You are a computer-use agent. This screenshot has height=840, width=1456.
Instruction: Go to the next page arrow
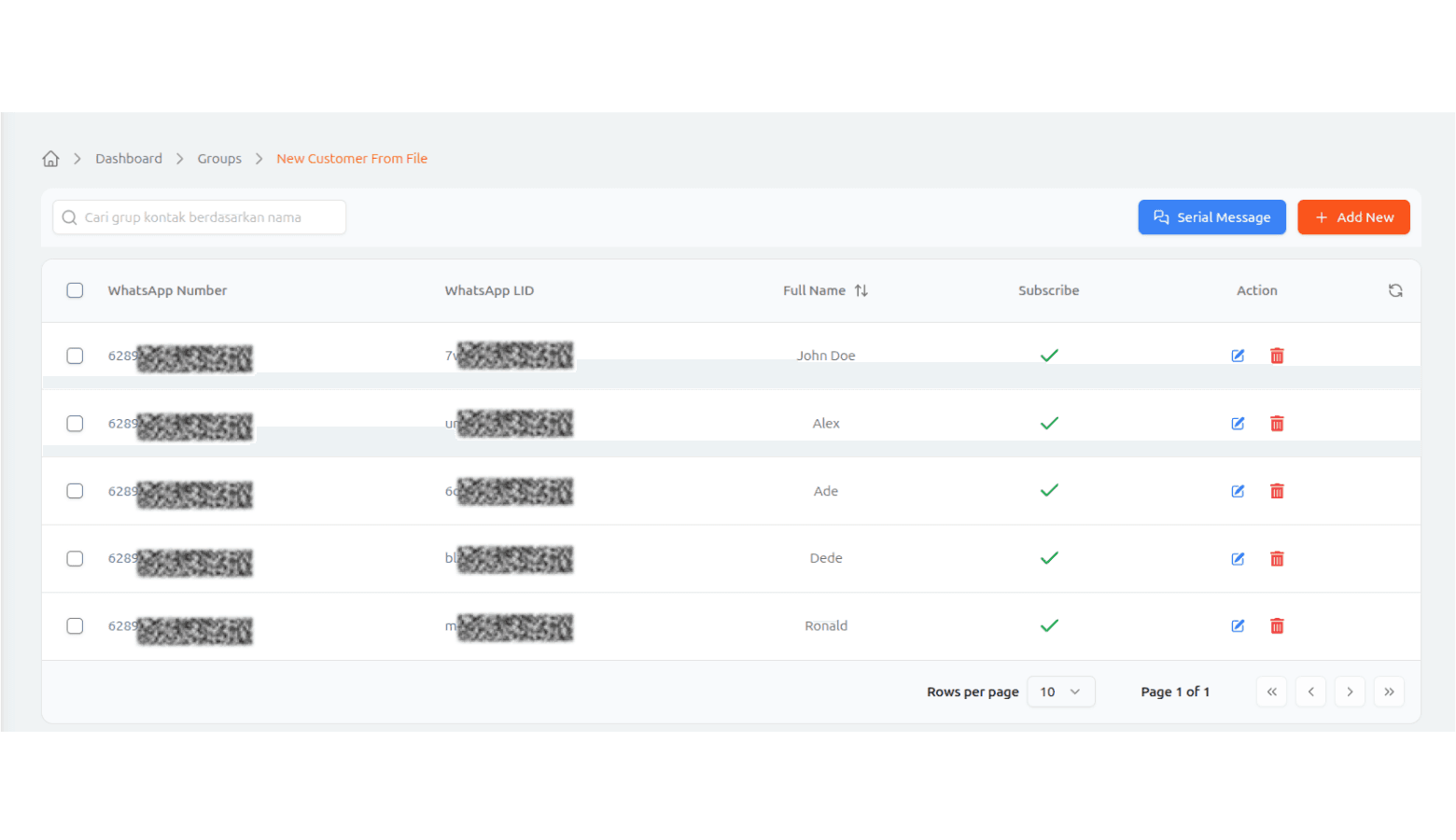[x=1350, y=692]
